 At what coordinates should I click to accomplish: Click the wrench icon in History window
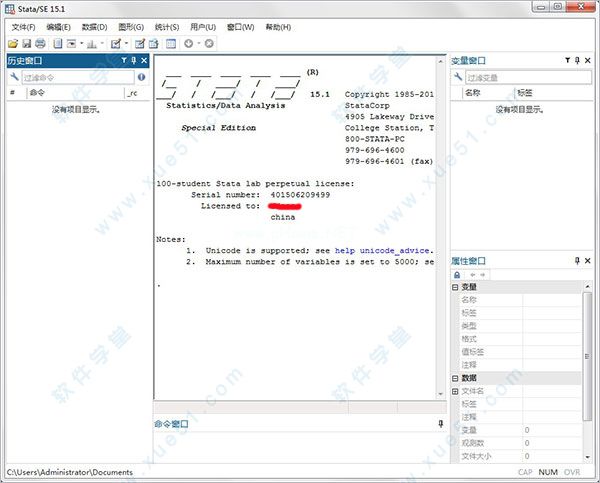14,77
